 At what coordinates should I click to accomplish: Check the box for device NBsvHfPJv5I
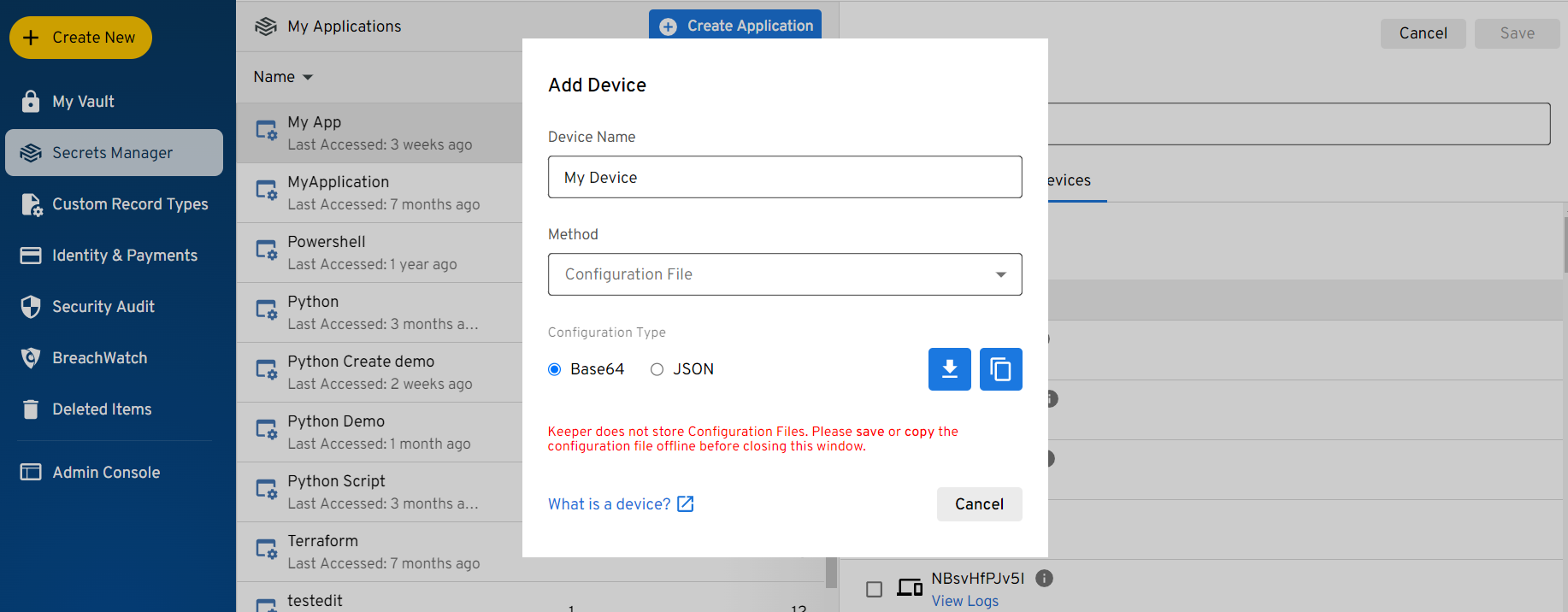(874, 589)
